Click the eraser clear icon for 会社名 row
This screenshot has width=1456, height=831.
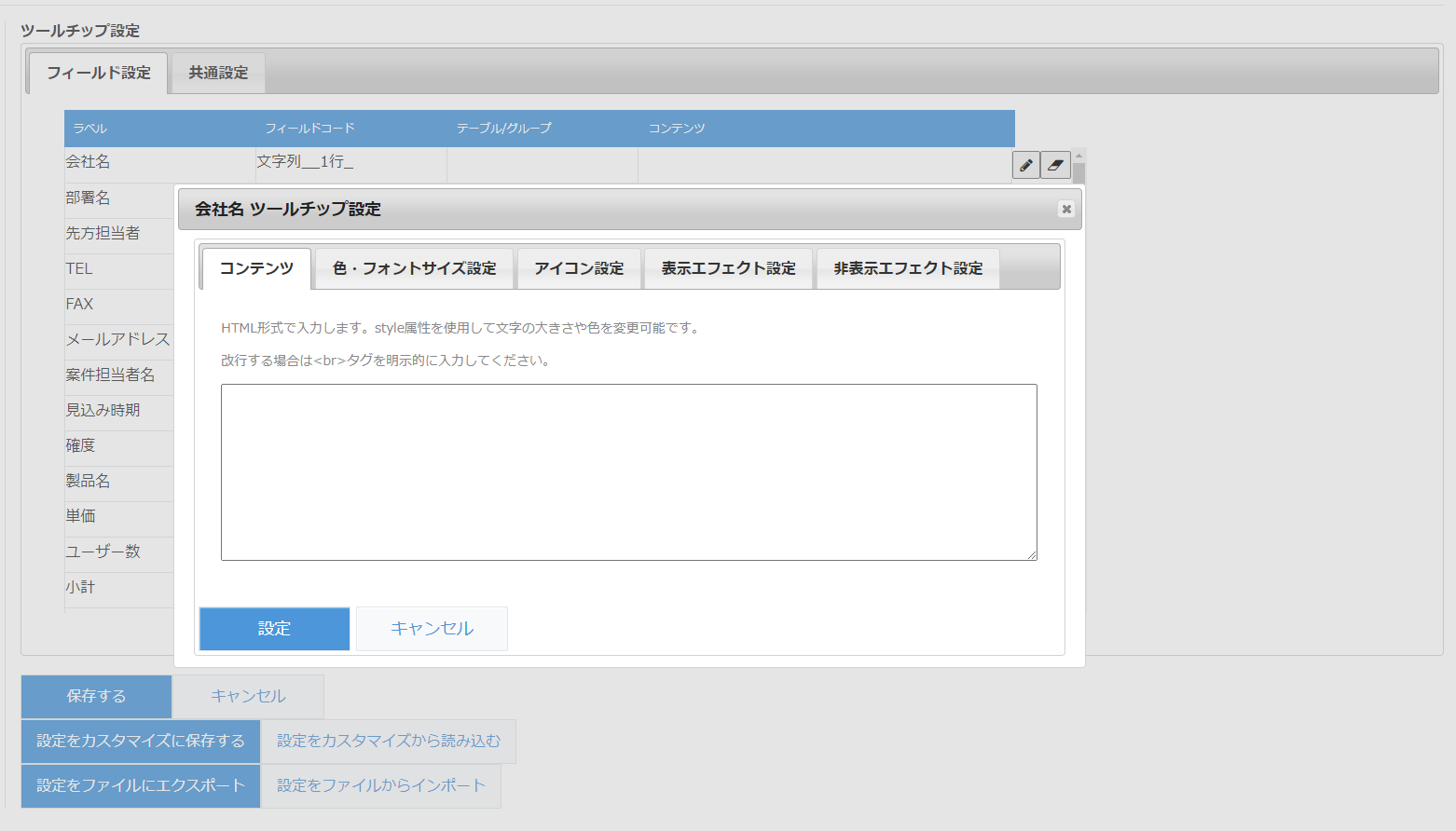1055,165
